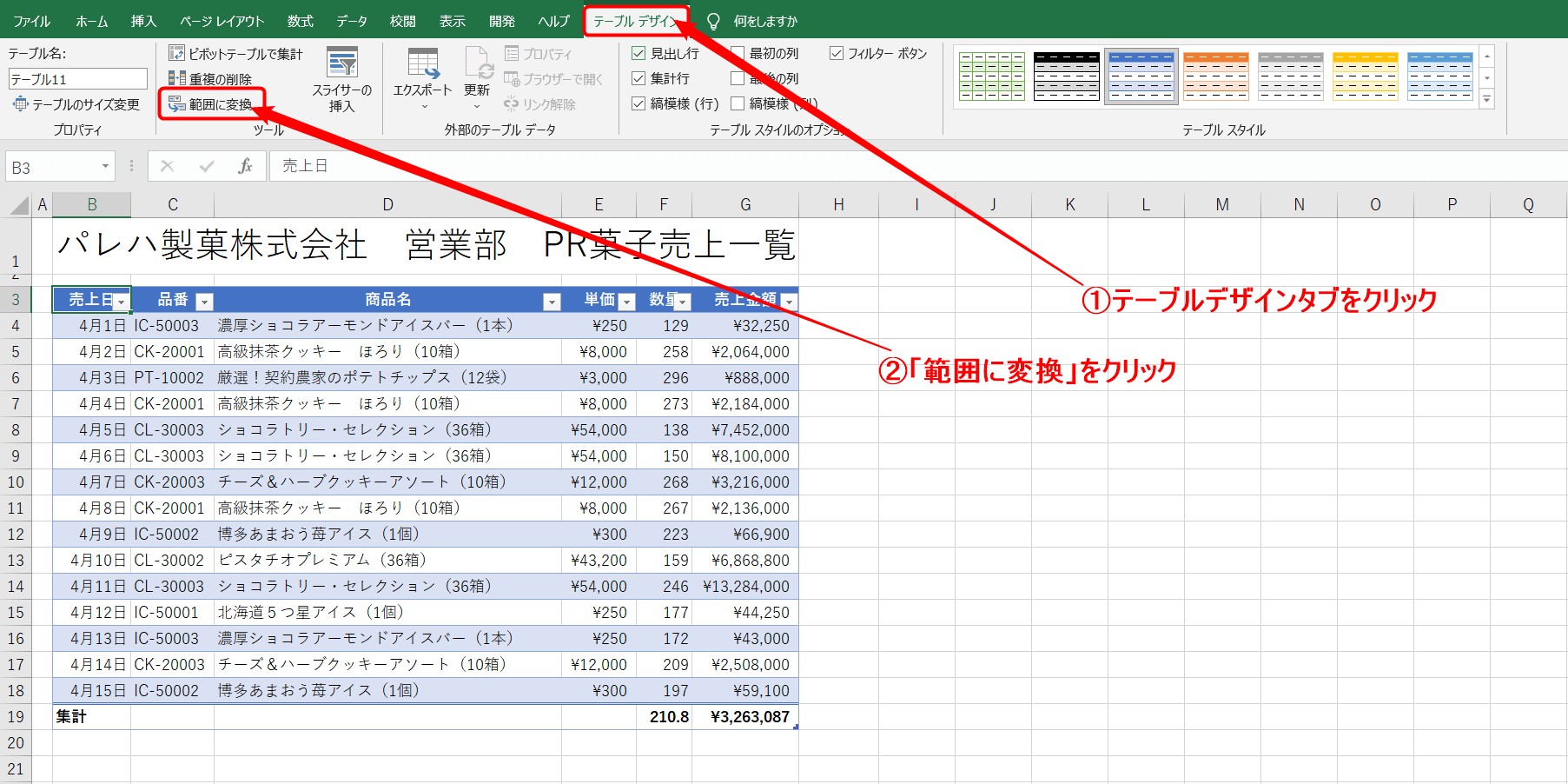Click the total cell ¥3,263,087
This screenshot has width=1568, height=784.
pyautogui.click(x=745, y=717)
